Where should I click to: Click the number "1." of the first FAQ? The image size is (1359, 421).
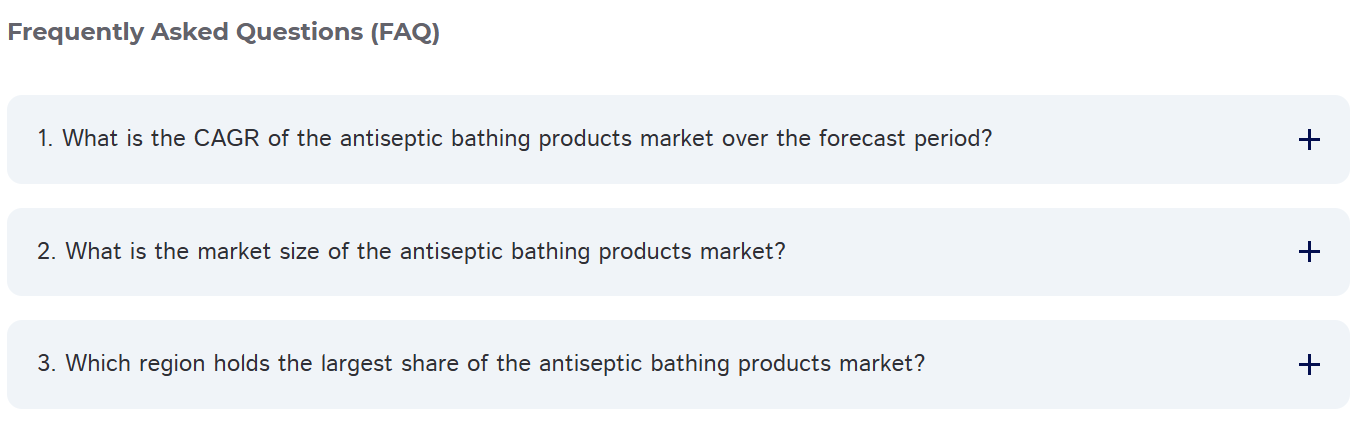click(x=46, y=138)
